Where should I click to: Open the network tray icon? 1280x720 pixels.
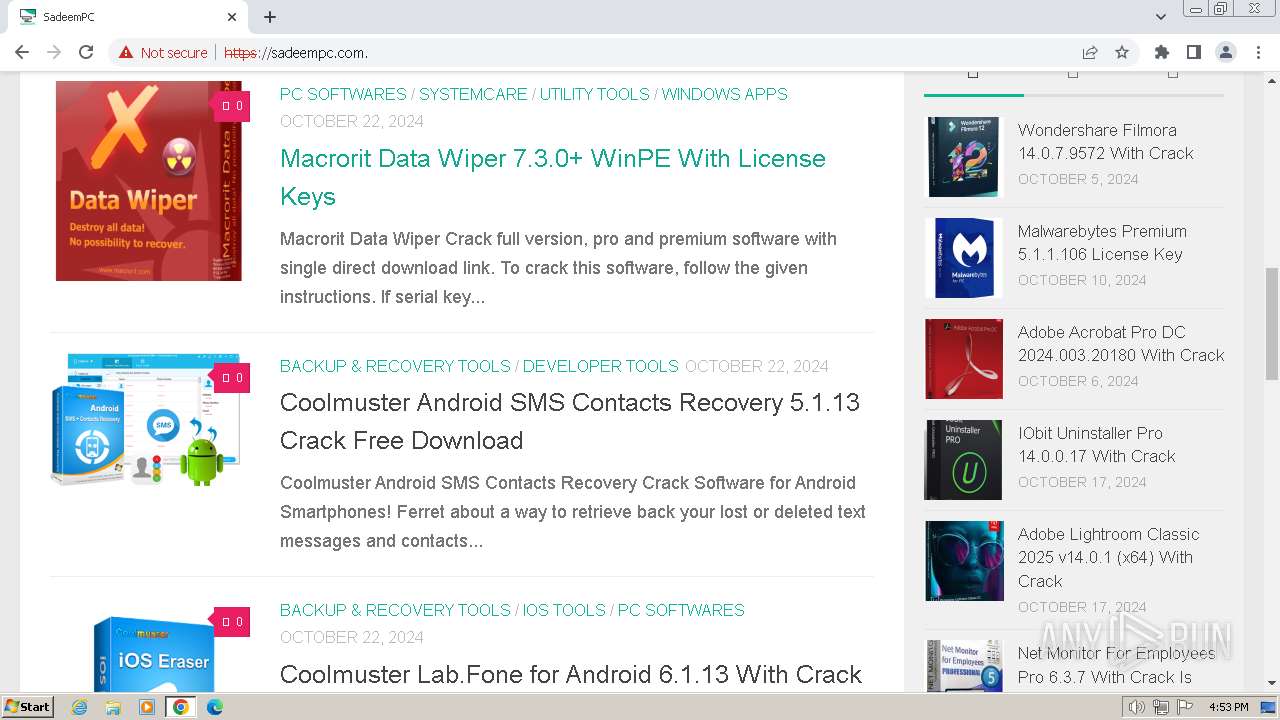click(1161, 707)
